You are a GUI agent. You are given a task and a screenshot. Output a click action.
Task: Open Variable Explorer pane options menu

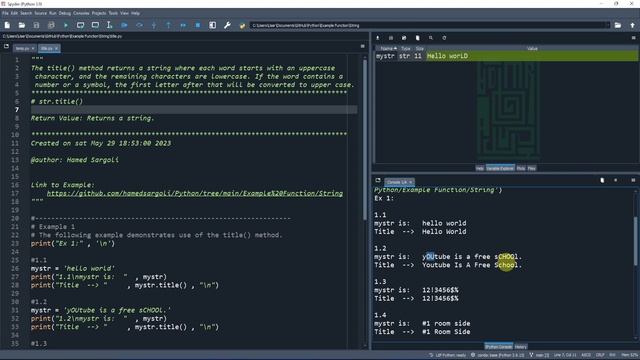click(x=633, y=38)
